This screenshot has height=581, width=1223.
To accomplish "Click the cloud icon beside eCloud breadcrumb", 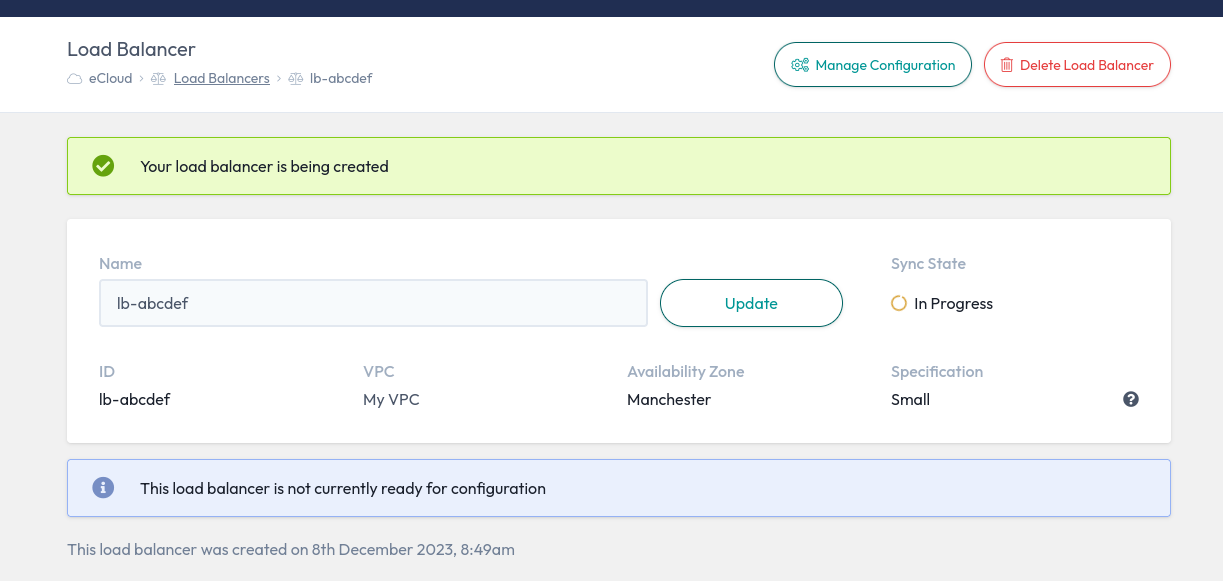I will pos(75,78).
